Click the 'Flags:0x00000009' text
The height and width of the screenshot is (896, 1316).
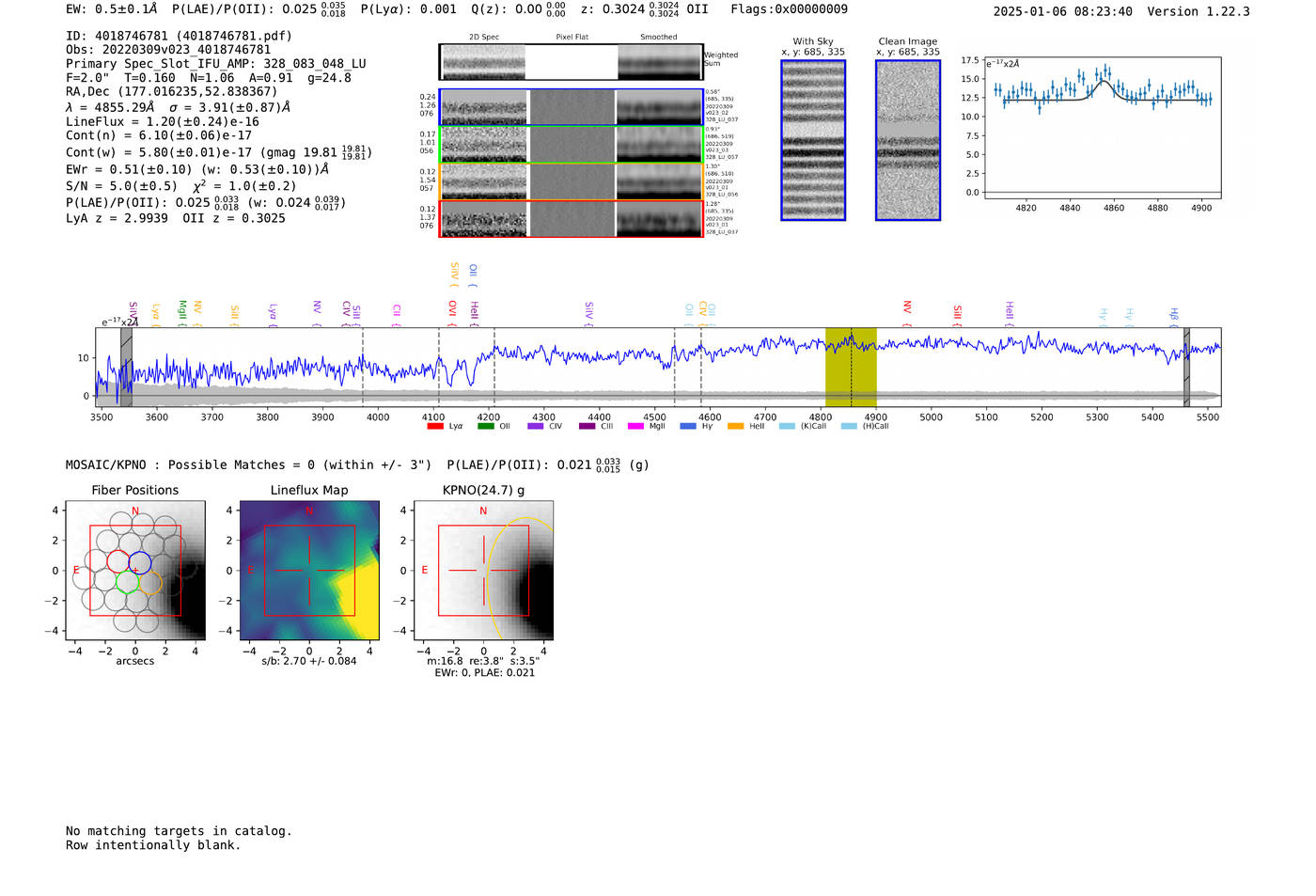pyautogui.click(x=790, y=9)
